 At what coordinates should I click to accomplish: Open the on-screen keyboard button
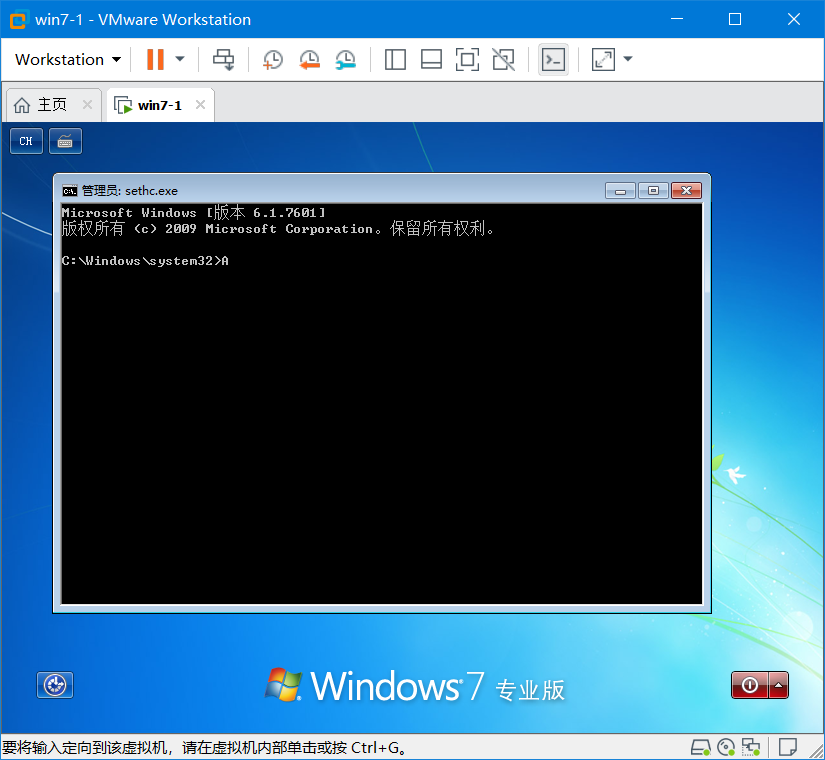coord(65,141)
